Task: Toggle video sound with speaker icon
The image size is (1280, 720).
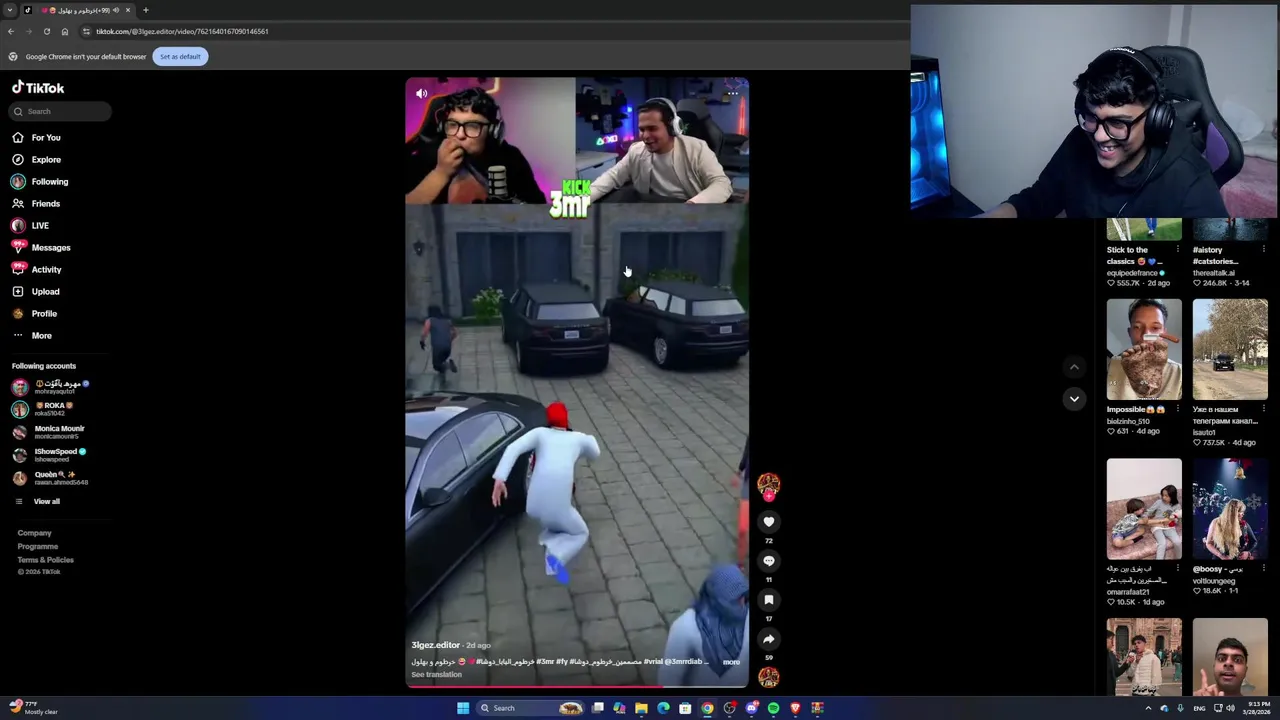Action: tap(421, 94)
